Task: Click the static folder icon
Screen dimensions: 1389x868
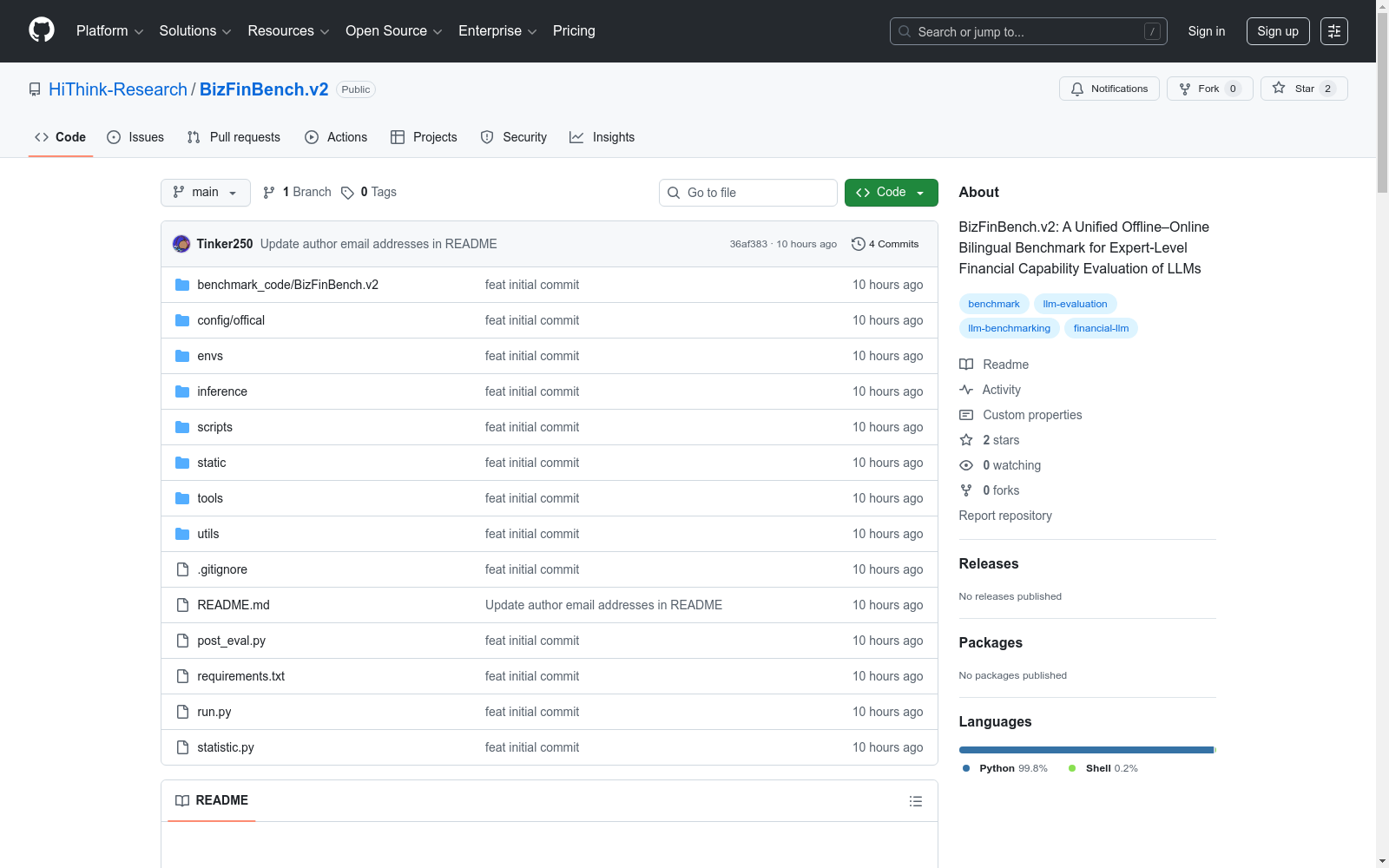Action: point(182,463)
